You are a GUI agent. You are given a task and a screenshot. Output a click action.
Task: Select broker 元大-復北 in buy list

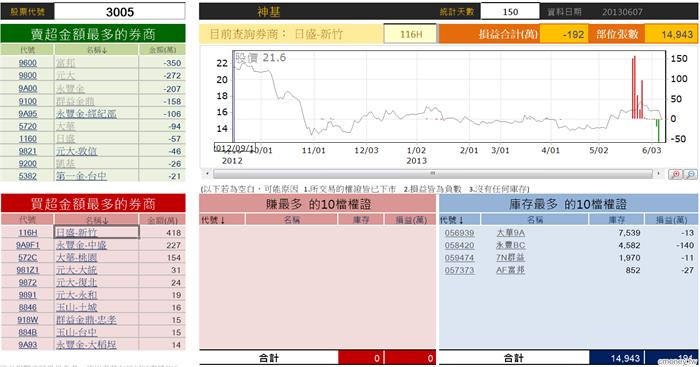pos(76,282)
